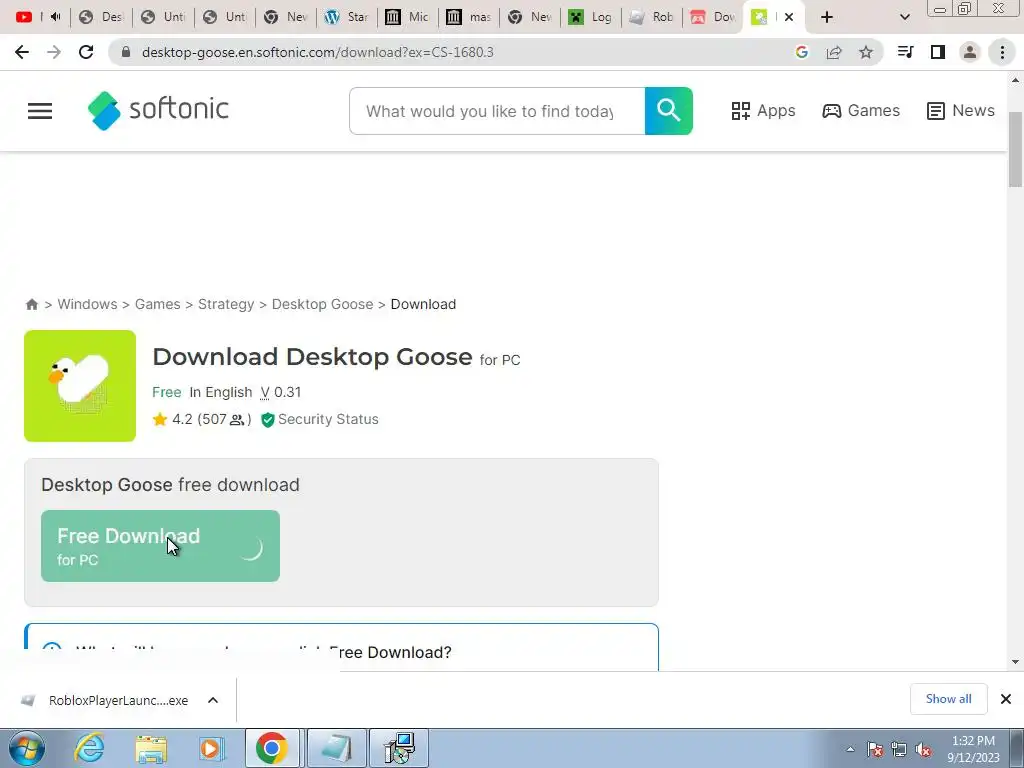Click the 4.2 star rating
The width and height of the screenshot is (1024, 768).
202,419
